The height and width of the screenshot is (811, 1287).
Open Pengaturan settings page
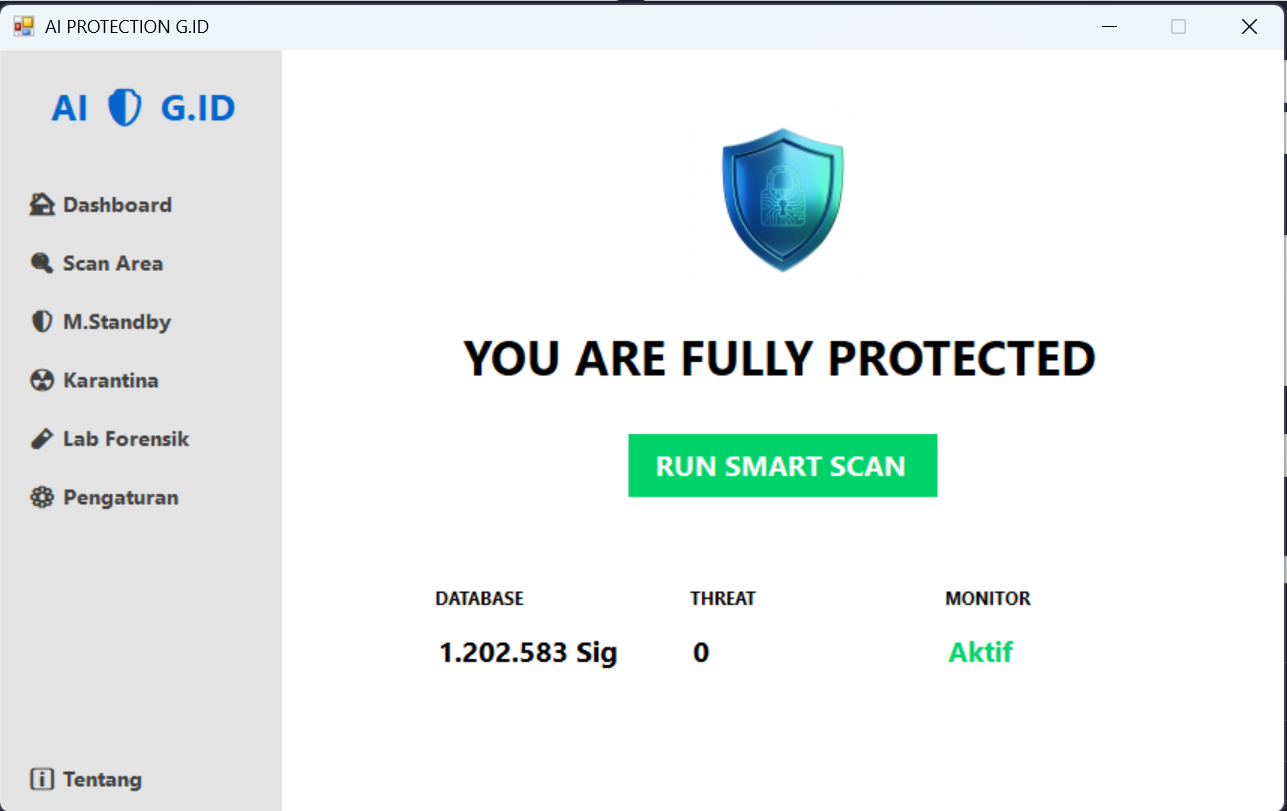(120, 497)
